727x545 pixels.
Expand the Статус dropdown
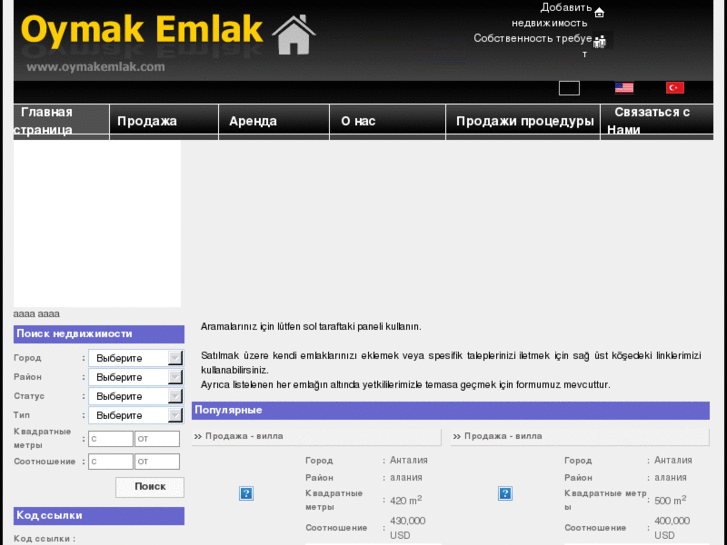[136, 396]
